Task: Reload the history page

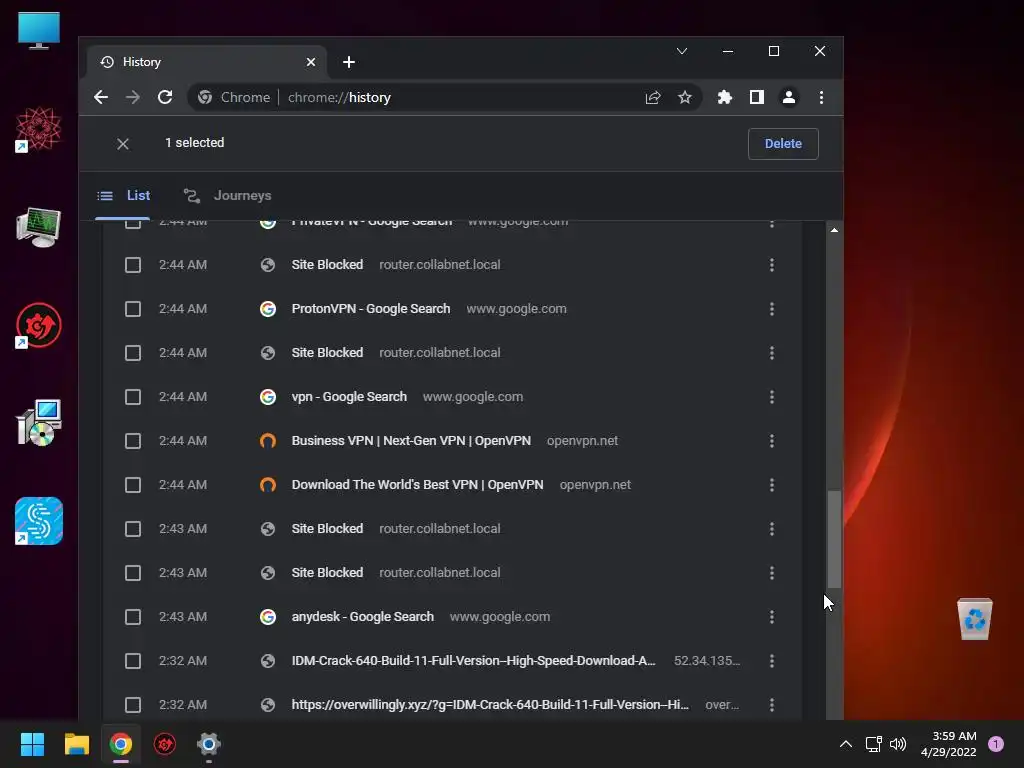Action: click(165, 97)
